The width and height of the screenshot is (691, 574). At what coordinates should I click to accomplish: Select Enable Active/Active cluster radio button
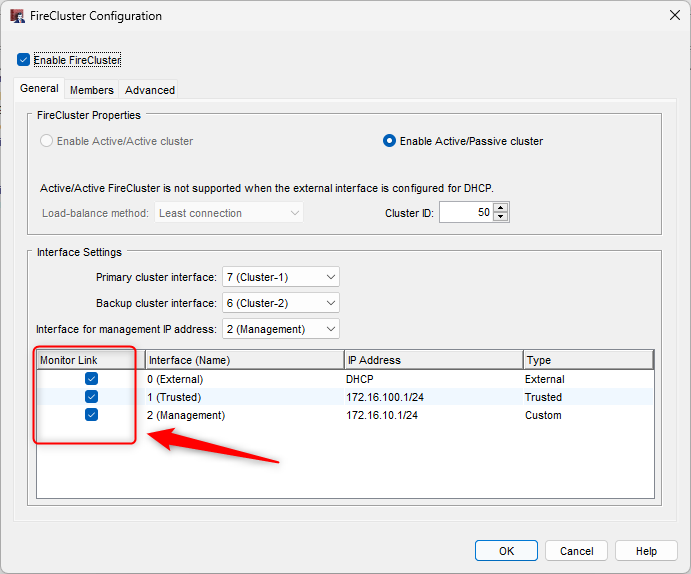(x=46, y=141)
